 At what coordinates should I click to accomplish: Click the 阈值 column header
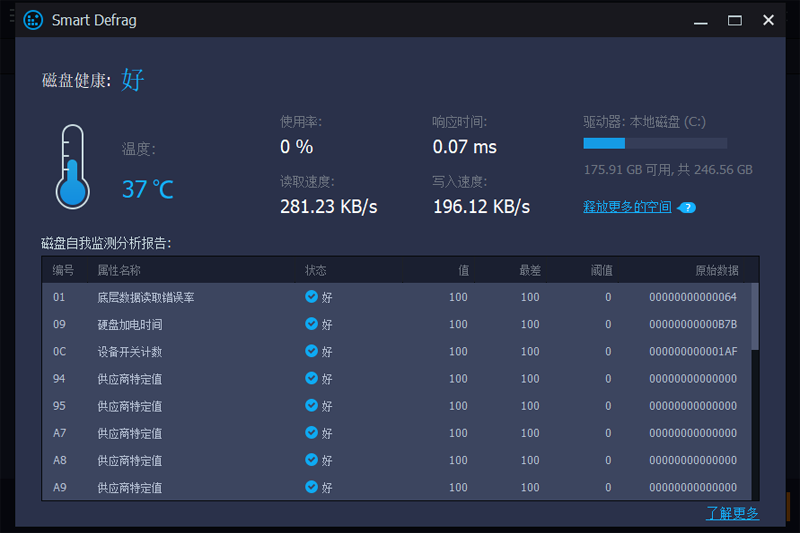602,270
